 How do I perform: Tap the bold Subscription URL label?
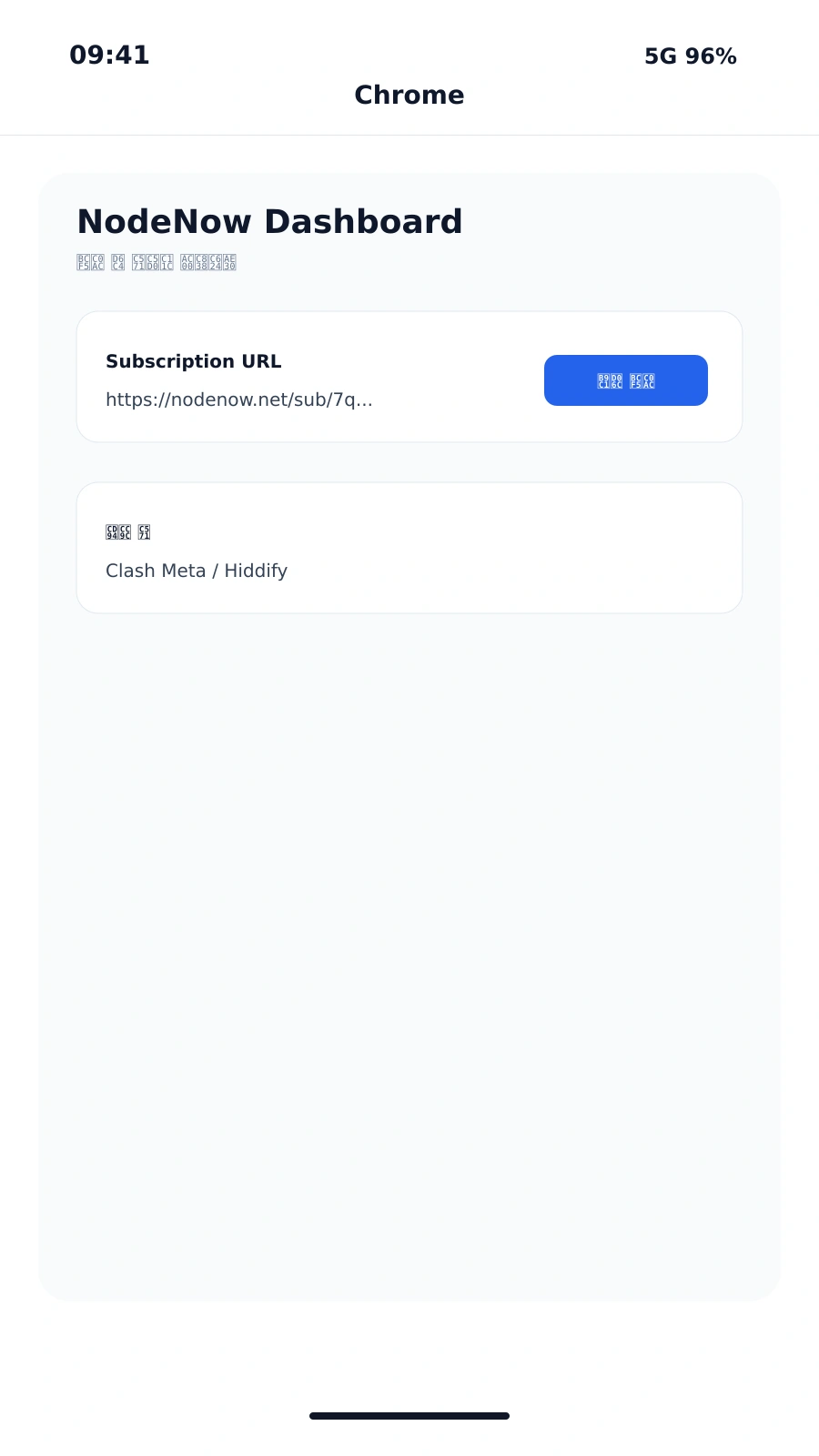193,361
